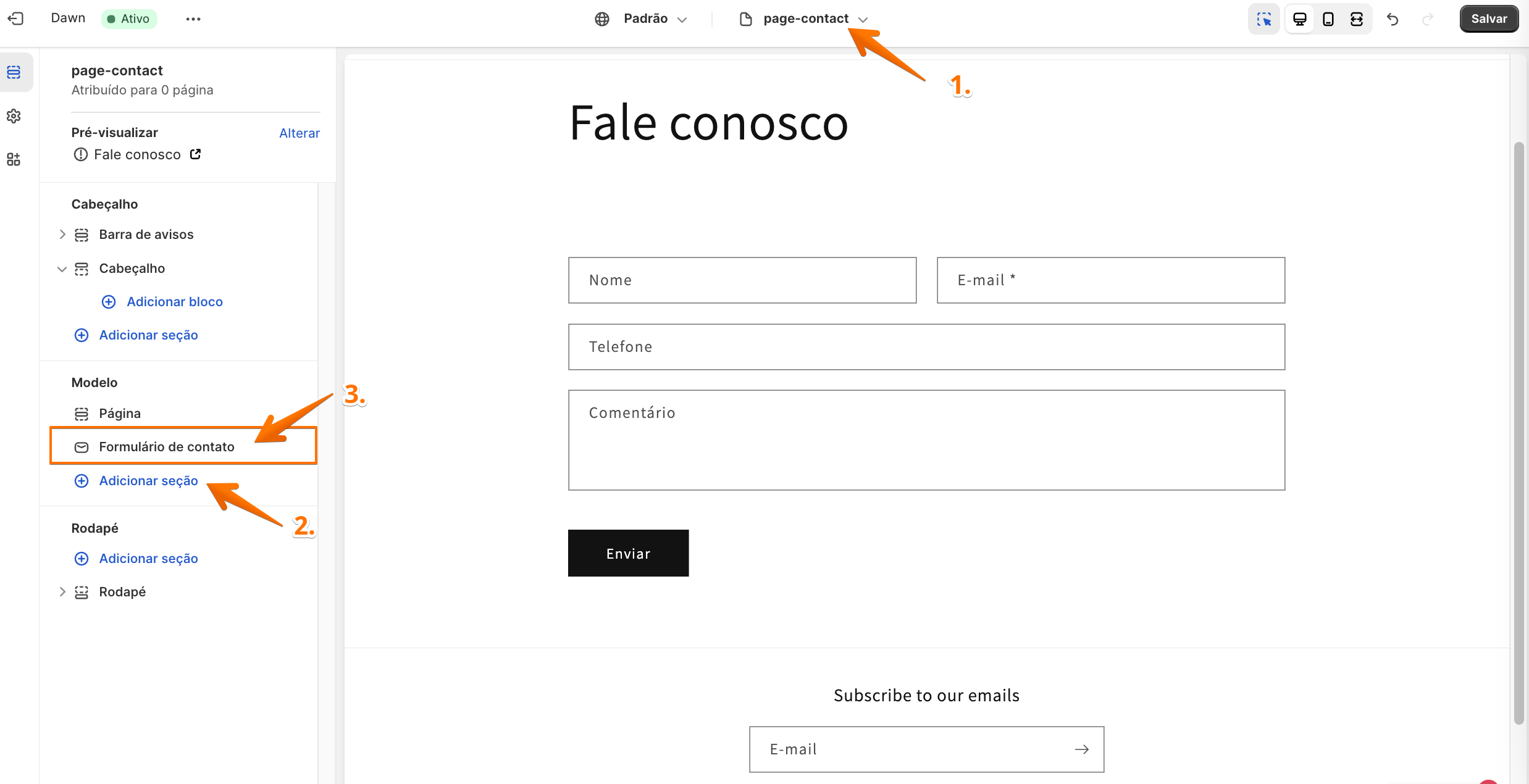This screenshot has width=1529, height=784.
Task: Open the three-dot more actions menu
Action: (193, 19)
